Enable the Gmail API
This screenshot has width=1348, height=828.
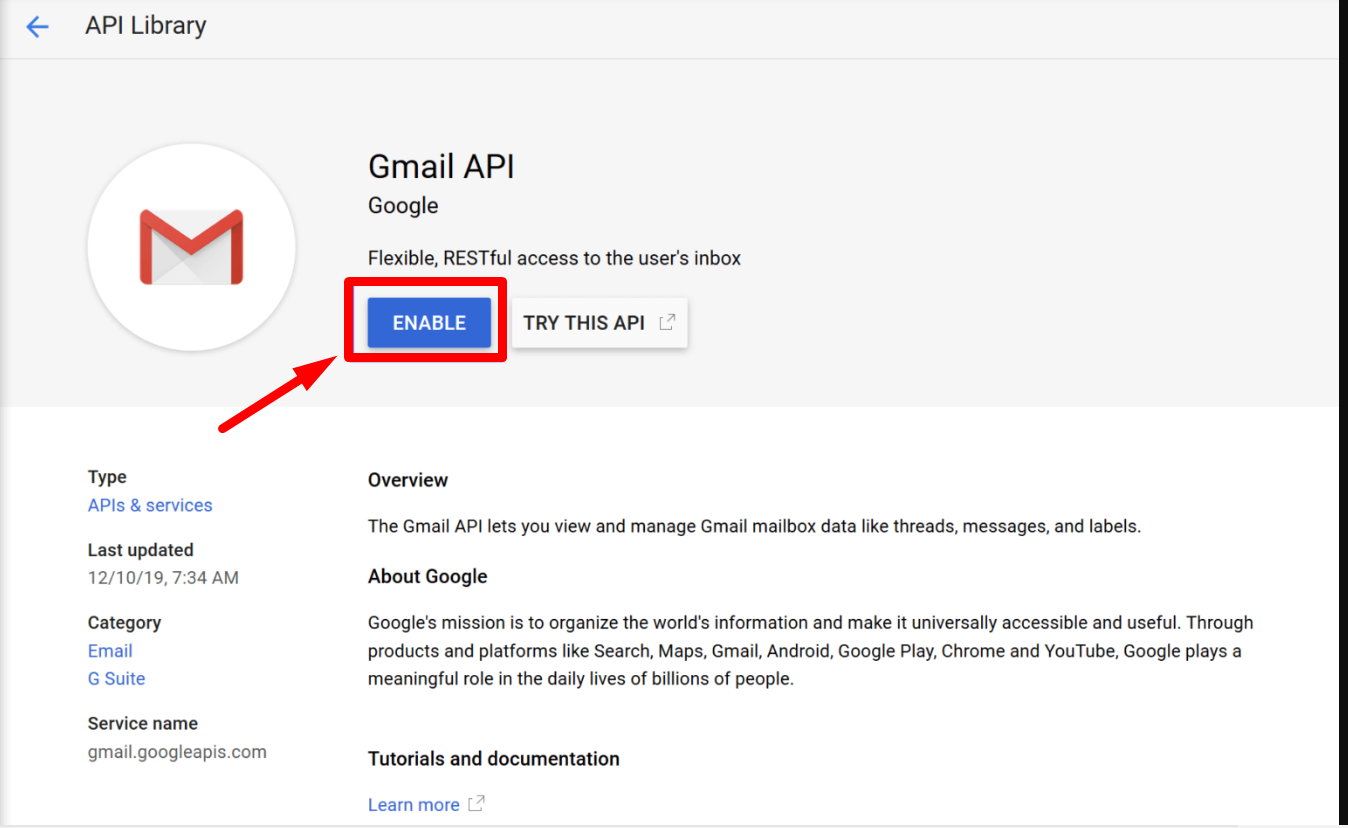tap(427, 322)
